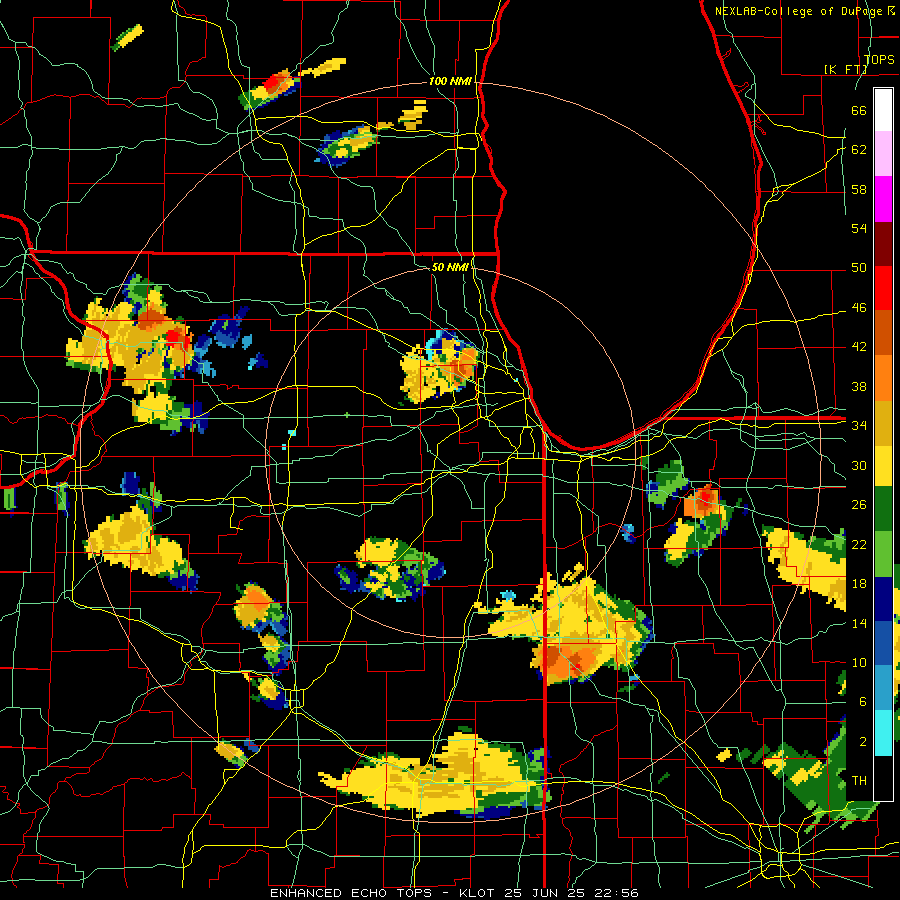This screenshot has height=900, width=900.
Task: Click the black TH legend swatch
Action: (x=883, y=777)
